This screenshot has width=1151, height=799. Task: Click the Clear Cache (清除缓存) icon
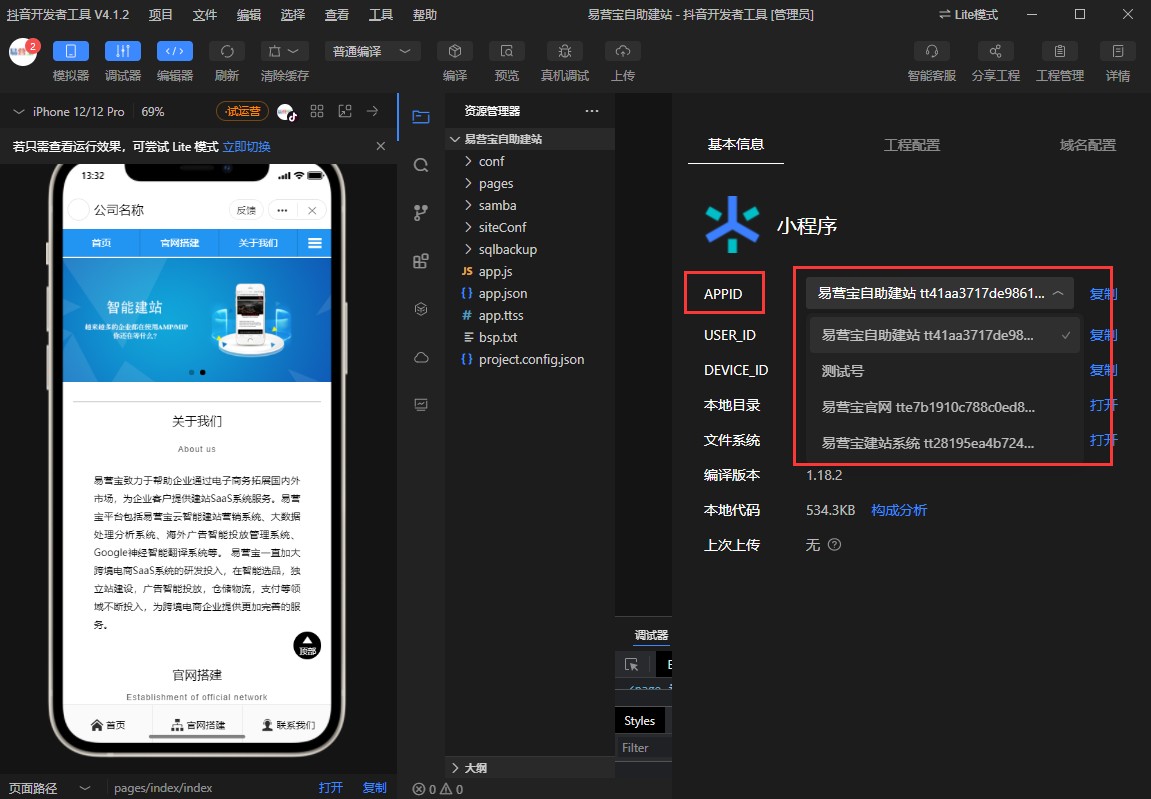pos(283,51)
